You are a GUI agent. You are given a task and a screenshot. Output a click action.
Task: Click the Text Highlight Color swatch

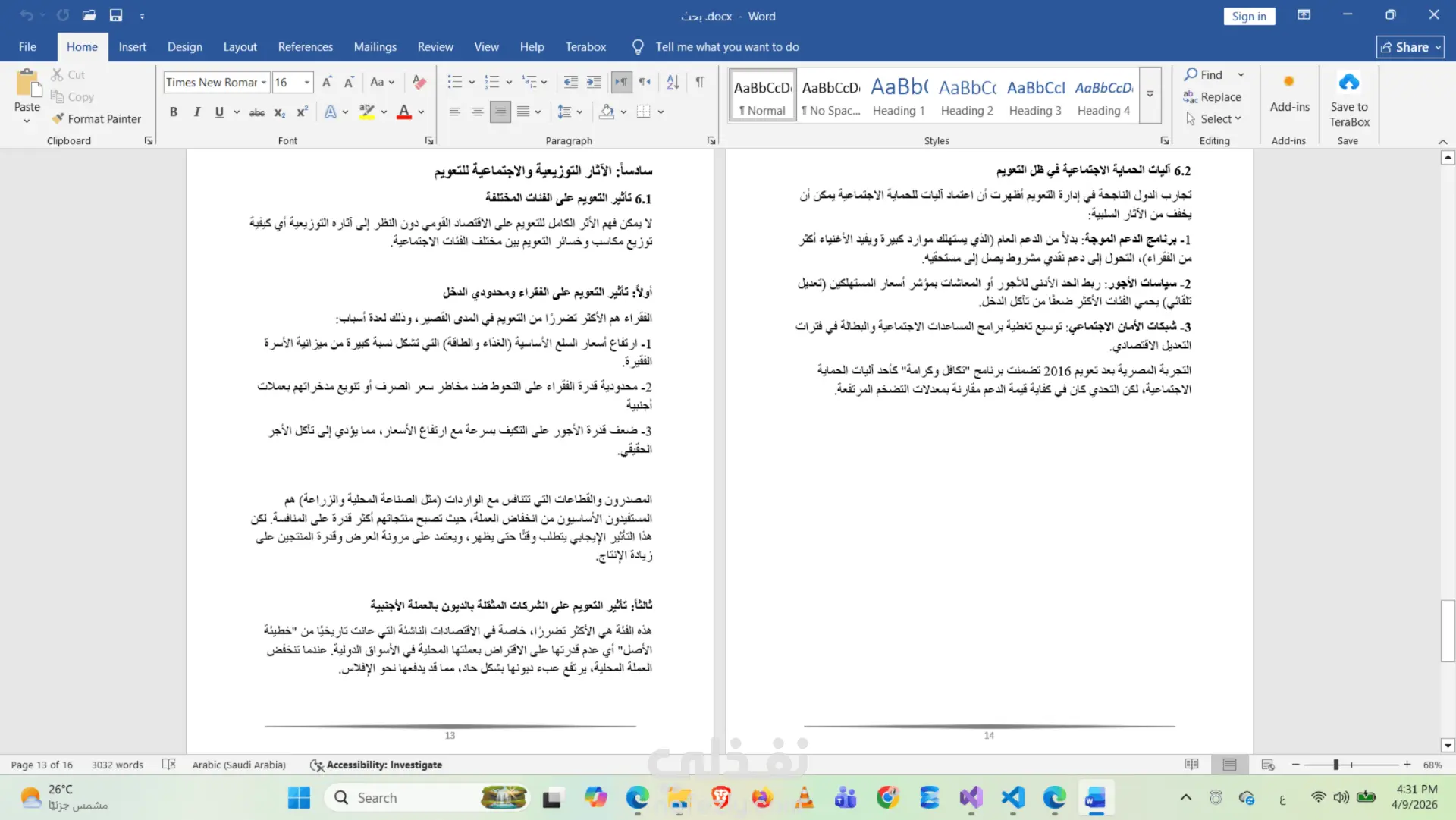coord(367,112)
